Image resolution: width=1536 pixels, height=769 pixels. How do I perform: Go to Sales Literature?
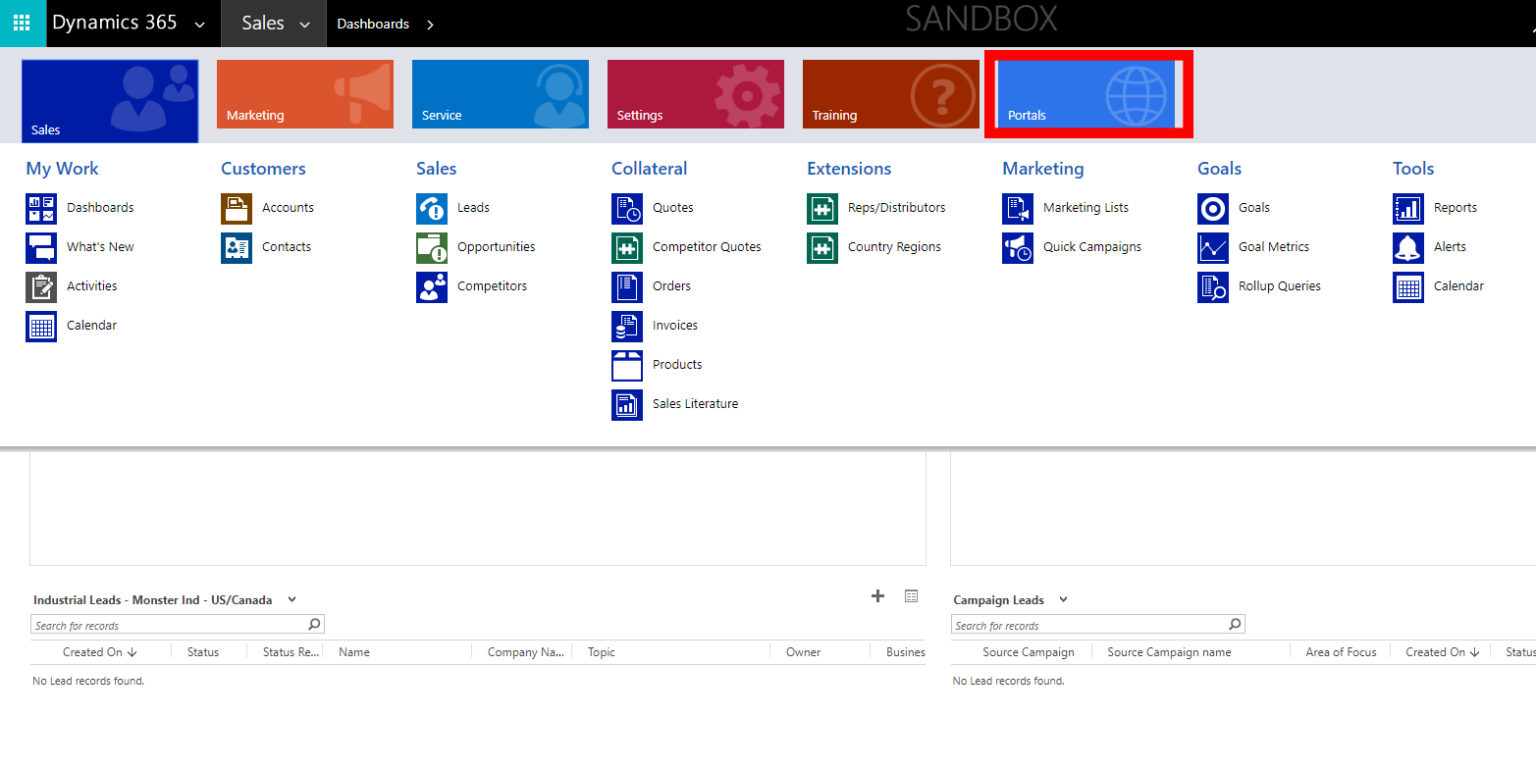tap(695, 404)
